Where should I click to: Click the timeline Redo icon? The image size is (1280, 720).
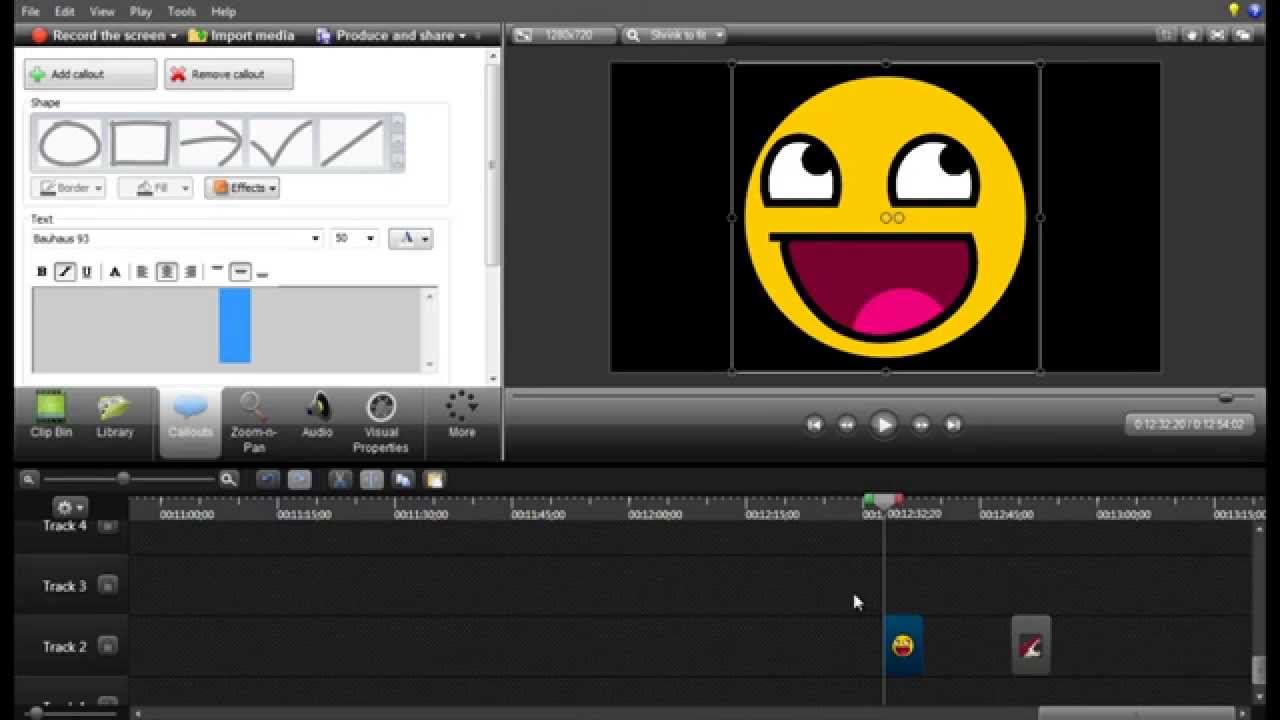point(300,480)
